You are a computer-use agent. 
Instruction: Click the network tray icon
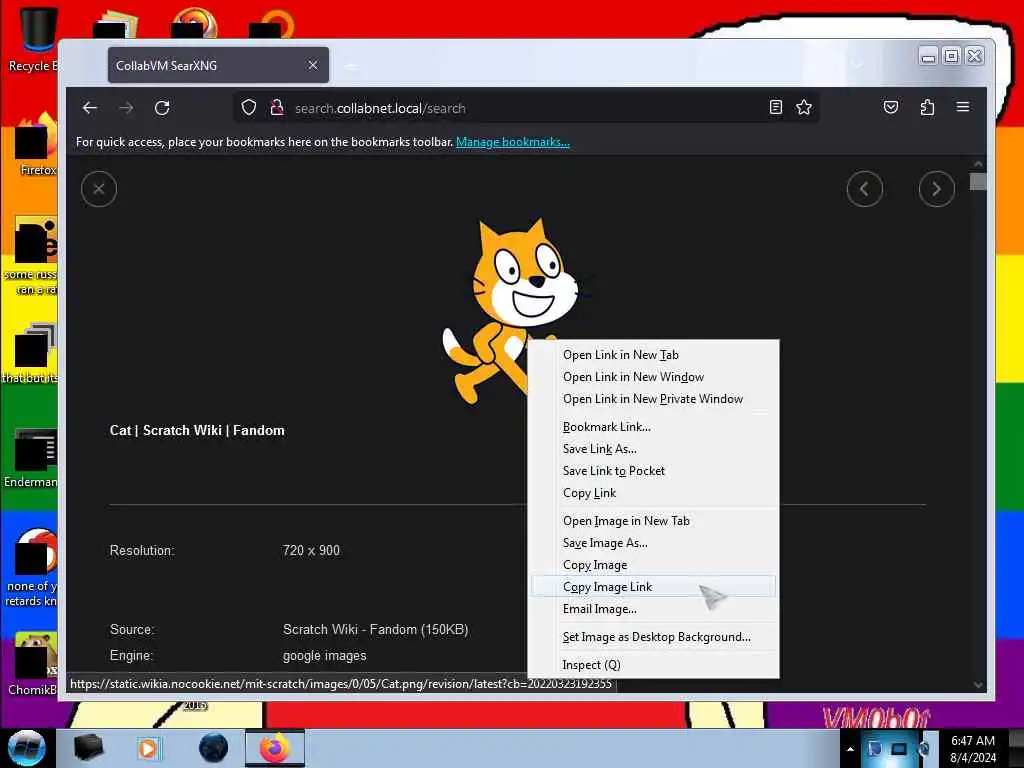(x=899, y=749)
